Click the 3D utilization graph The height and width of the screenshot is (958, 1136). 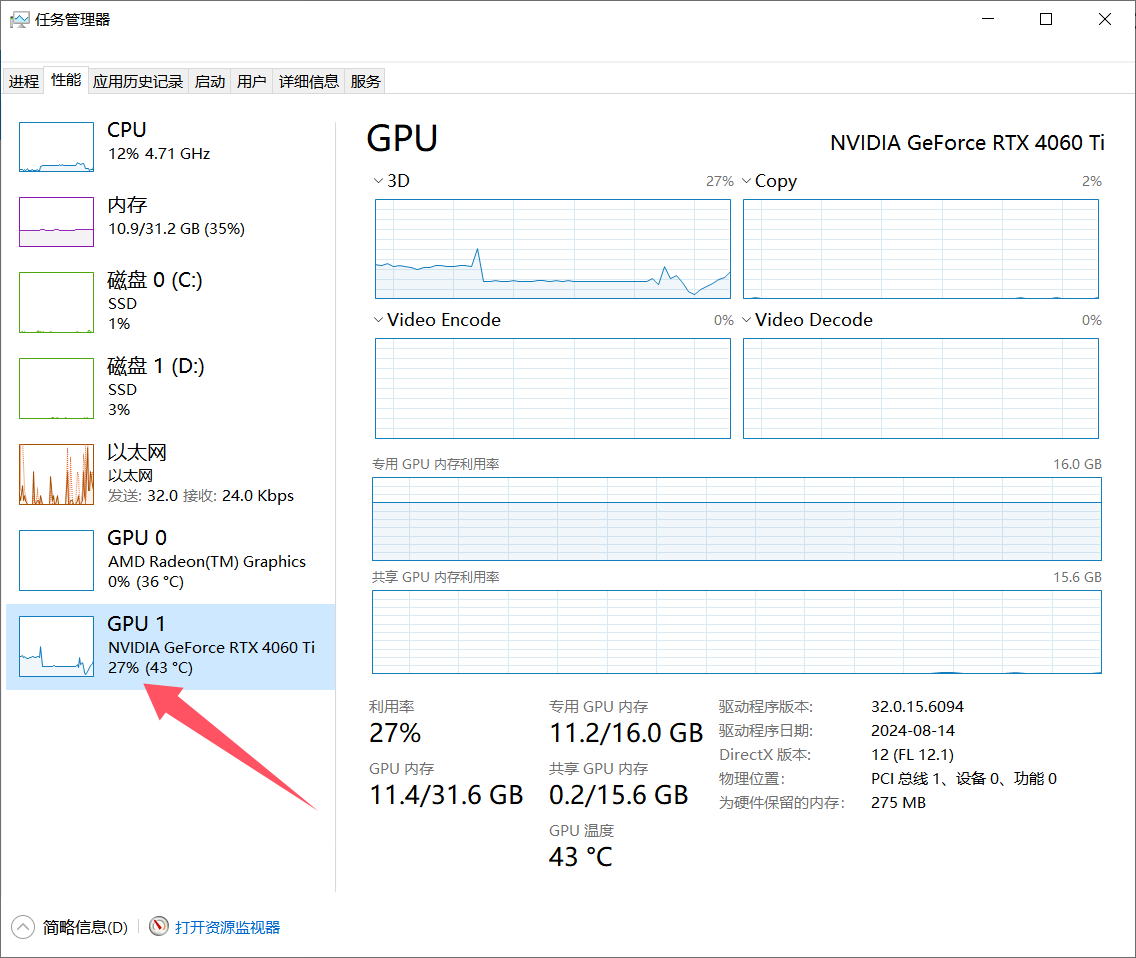point(553,249)
